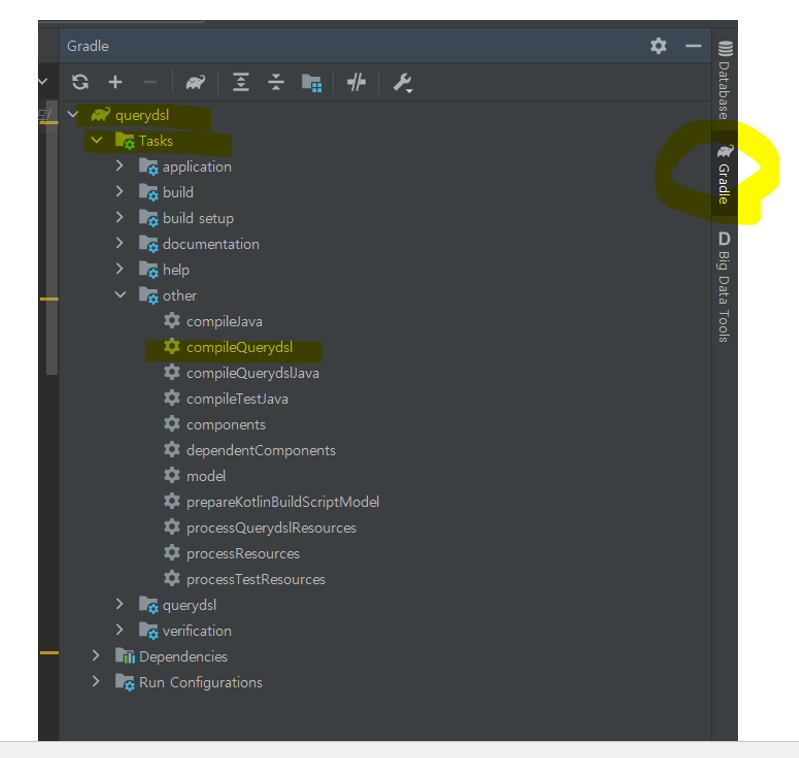This screenshot has width=799, height=758.
Task: Click the build setup label
Action: (x=198, y=219)
